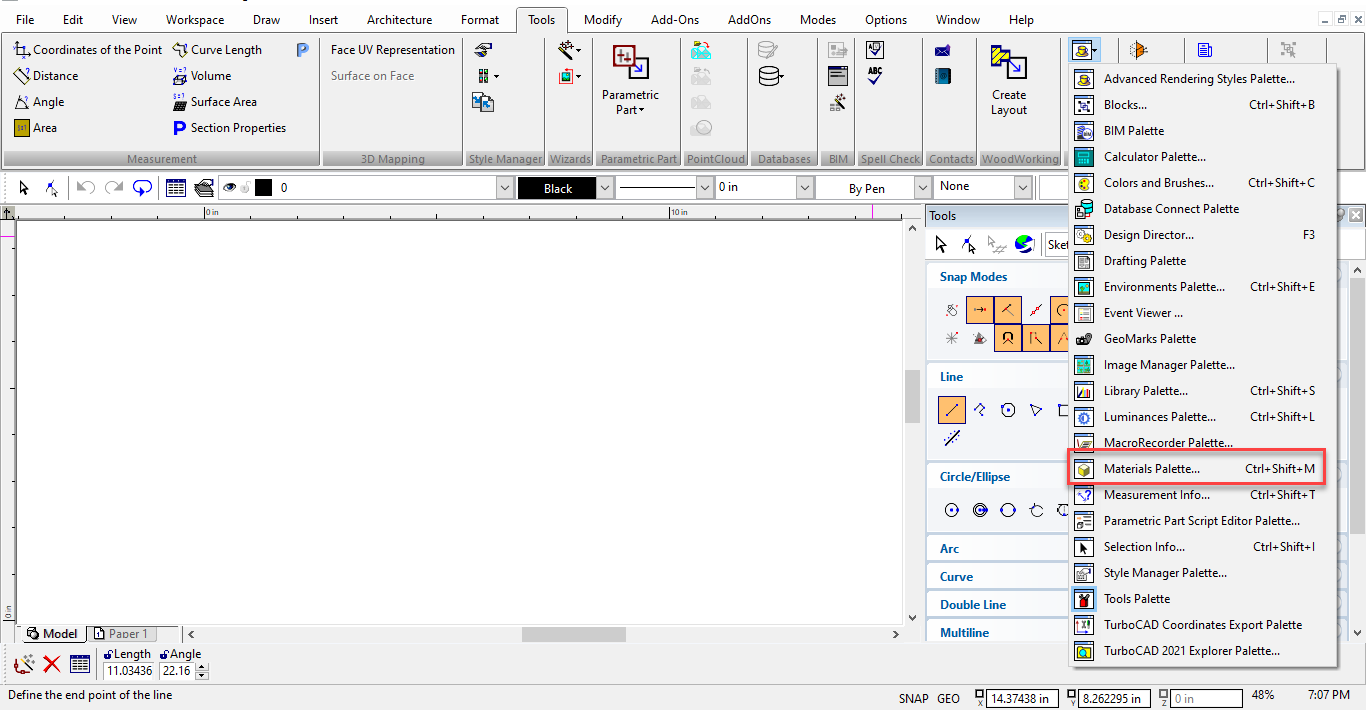Toggle GEO mode in the status bar
The image size is (1366, 710).
point(948,698)
